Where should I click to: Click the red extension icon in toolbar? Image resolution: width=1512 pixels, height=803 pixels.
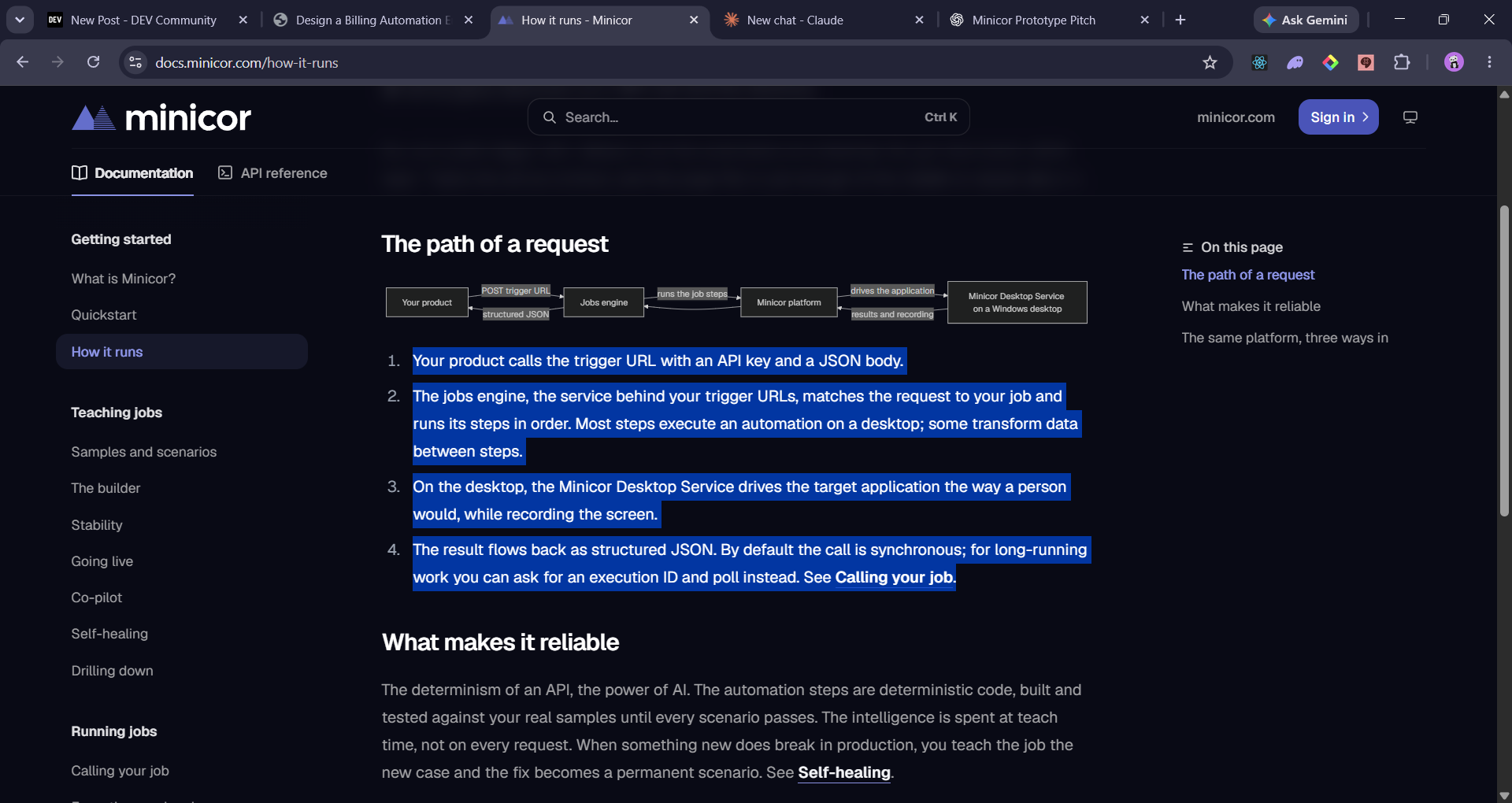(1366, 62)
